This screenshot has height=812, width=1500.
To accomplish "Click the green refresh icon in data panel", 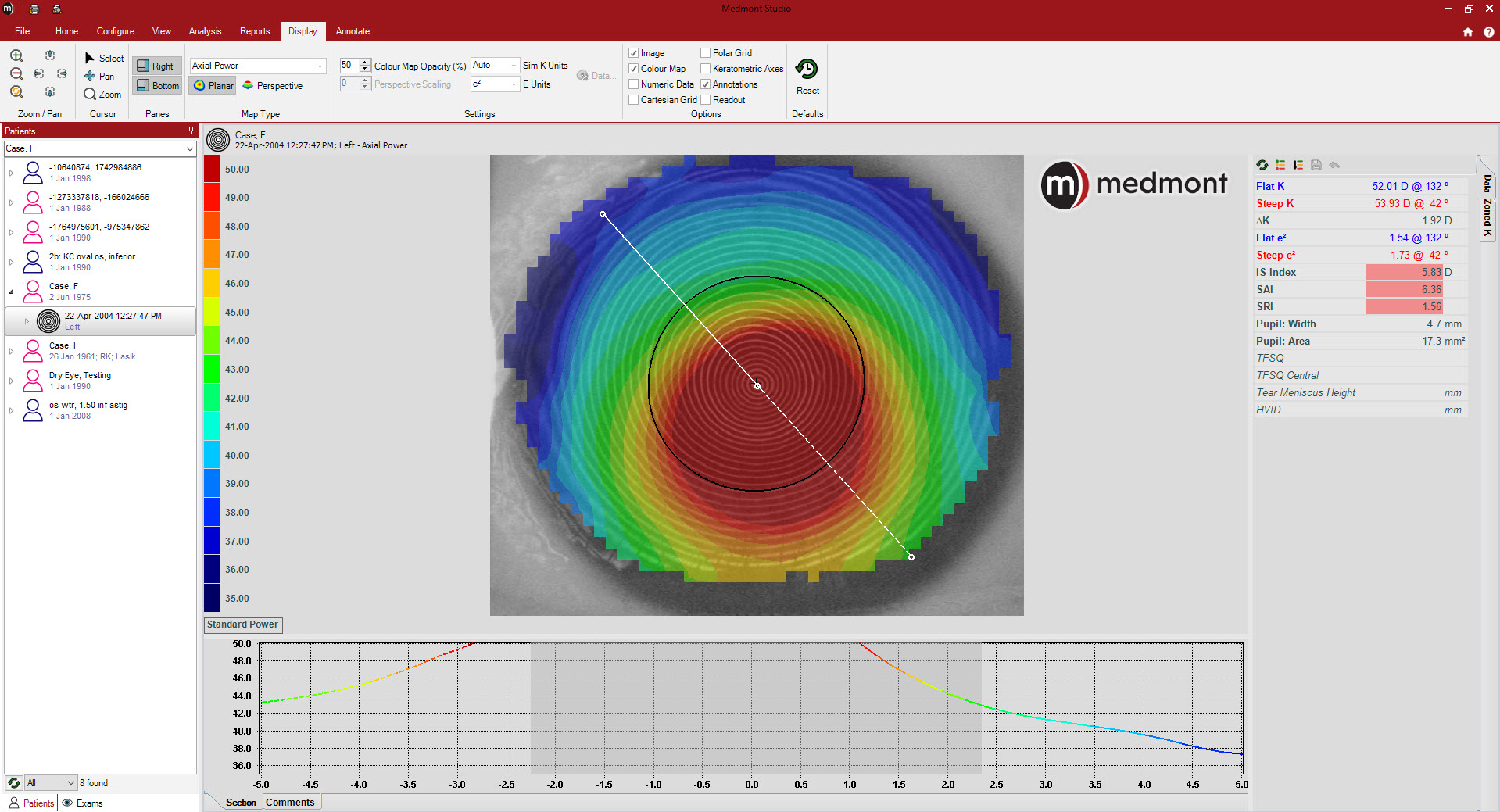I will pyautogui.click(x=1262, y=165).
